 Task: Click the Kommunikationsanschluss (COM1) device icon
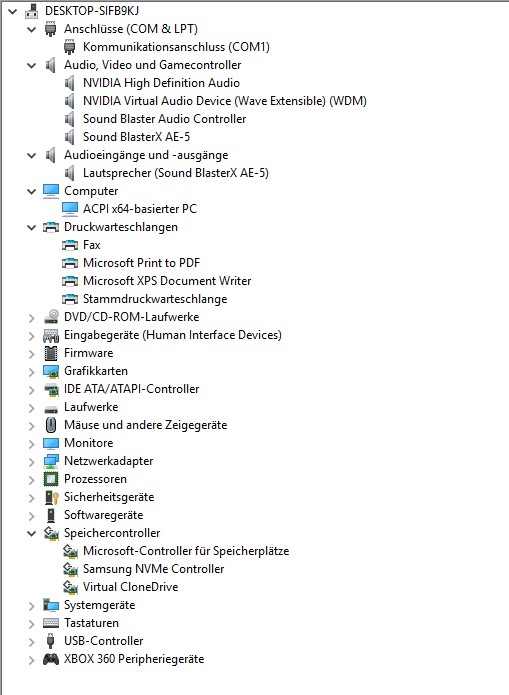click(x=70, y=47)
